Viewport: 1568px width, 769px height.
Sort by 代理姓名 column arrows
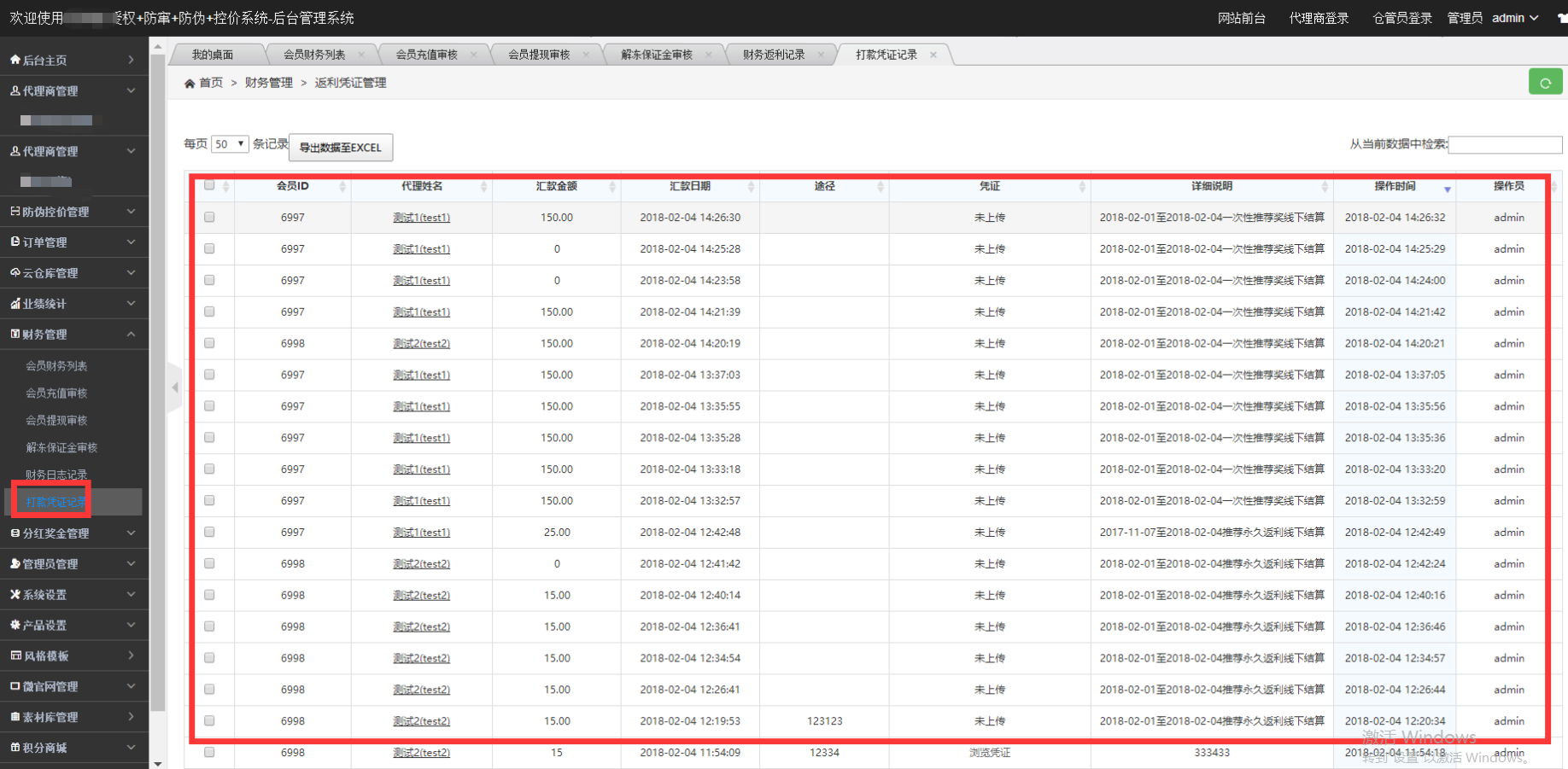click(x=483, y=187)
